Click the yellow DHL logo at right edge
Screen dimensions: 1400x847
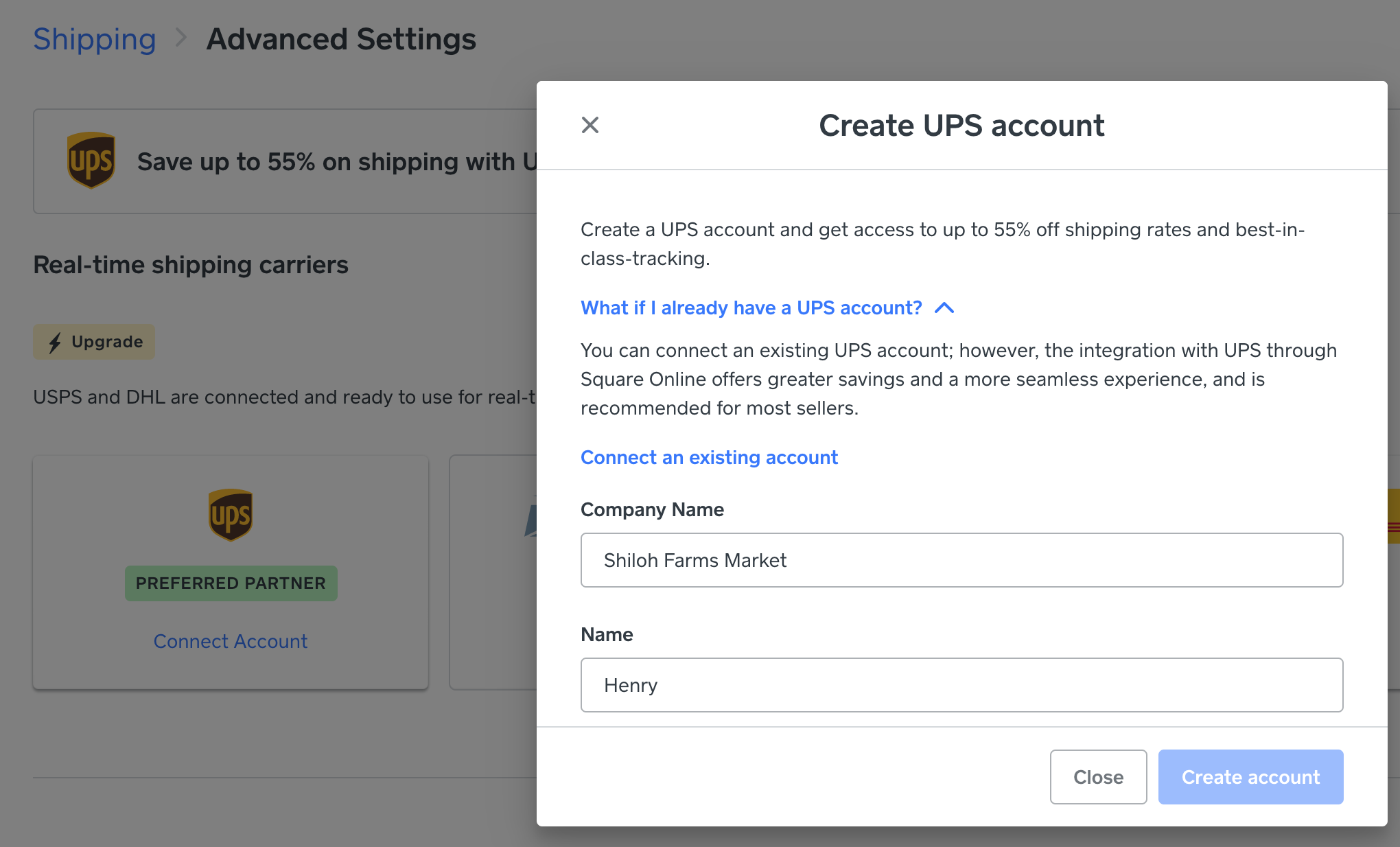[1393, 516]
